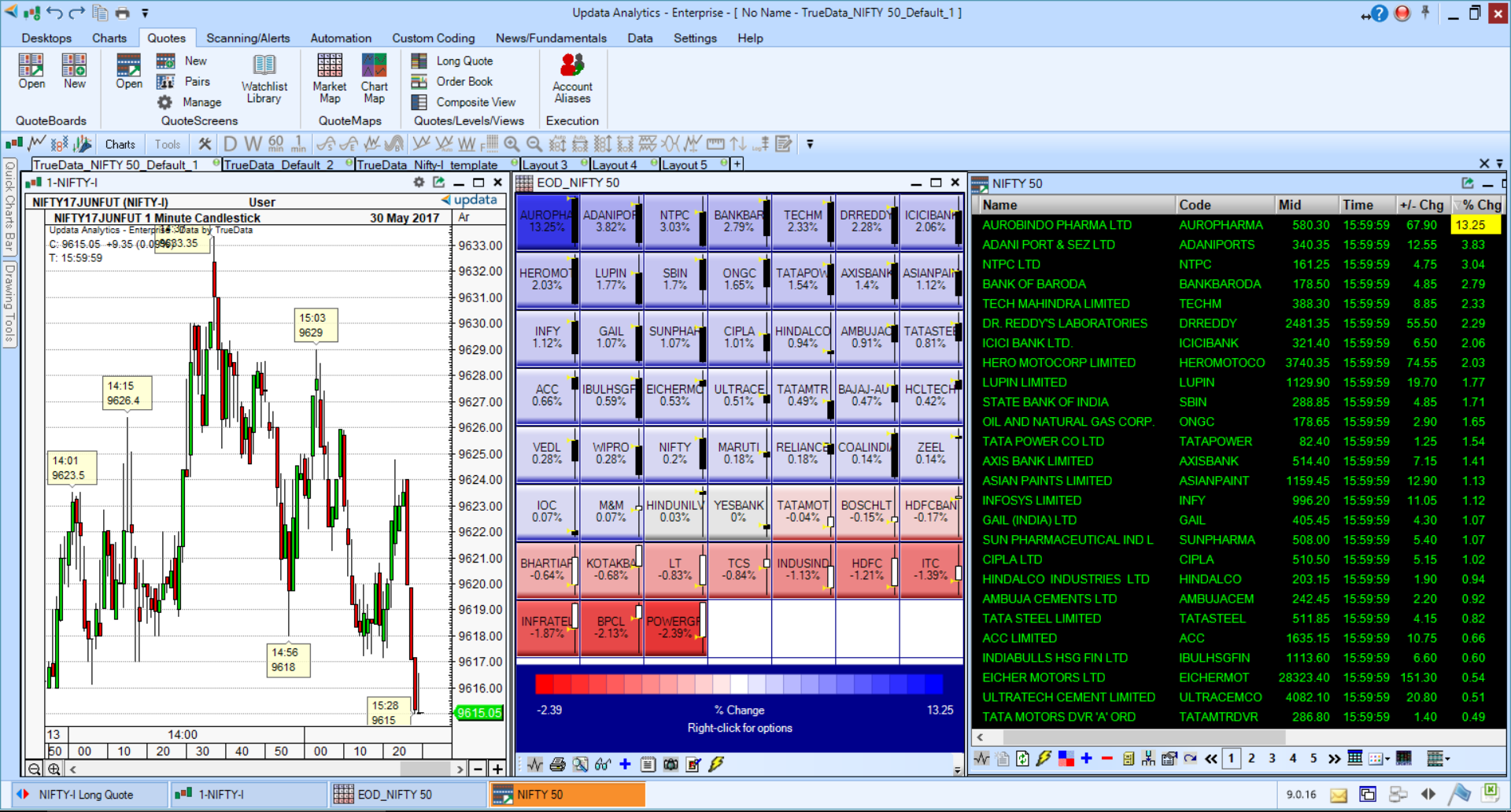Click the envelope messages icon in the status bar
The height and width of the screenshot is (812, 1511).
coord(1338,795)
